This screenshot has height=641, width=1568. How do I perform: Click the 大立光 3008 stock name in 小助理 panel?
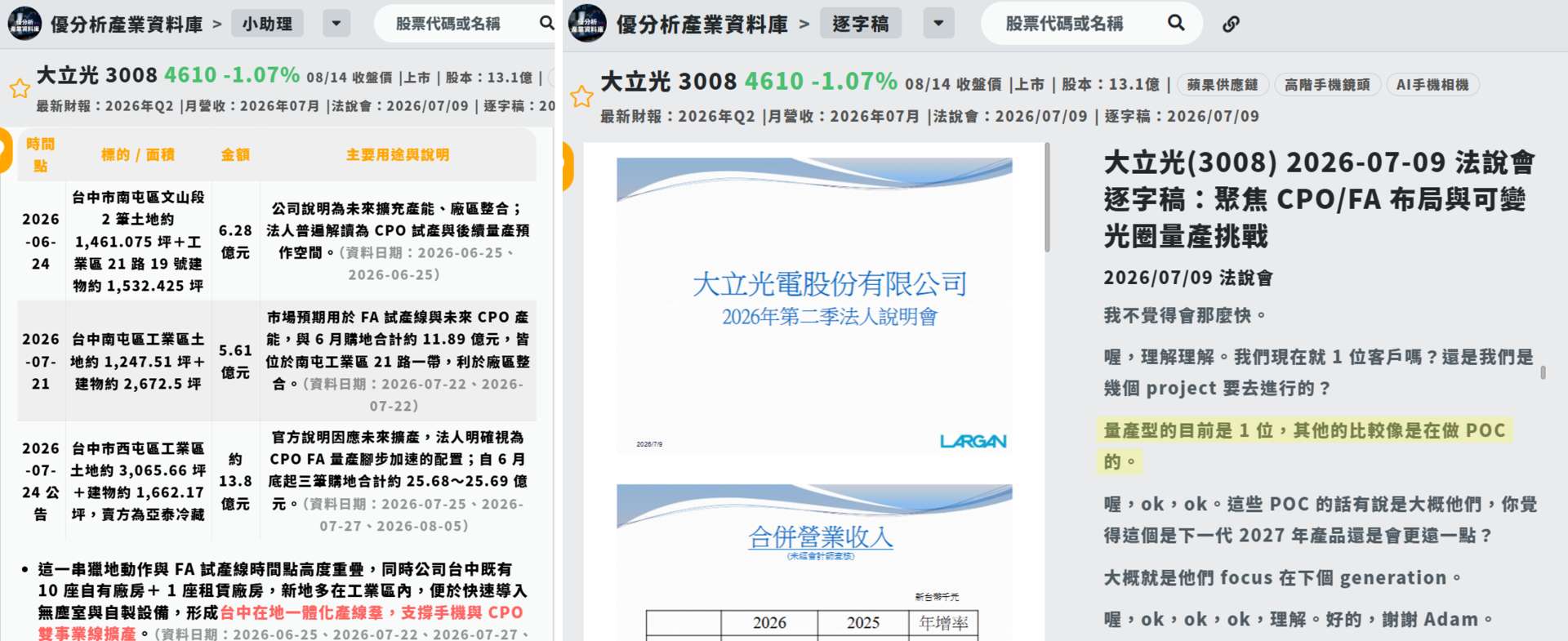click(97, 75)
